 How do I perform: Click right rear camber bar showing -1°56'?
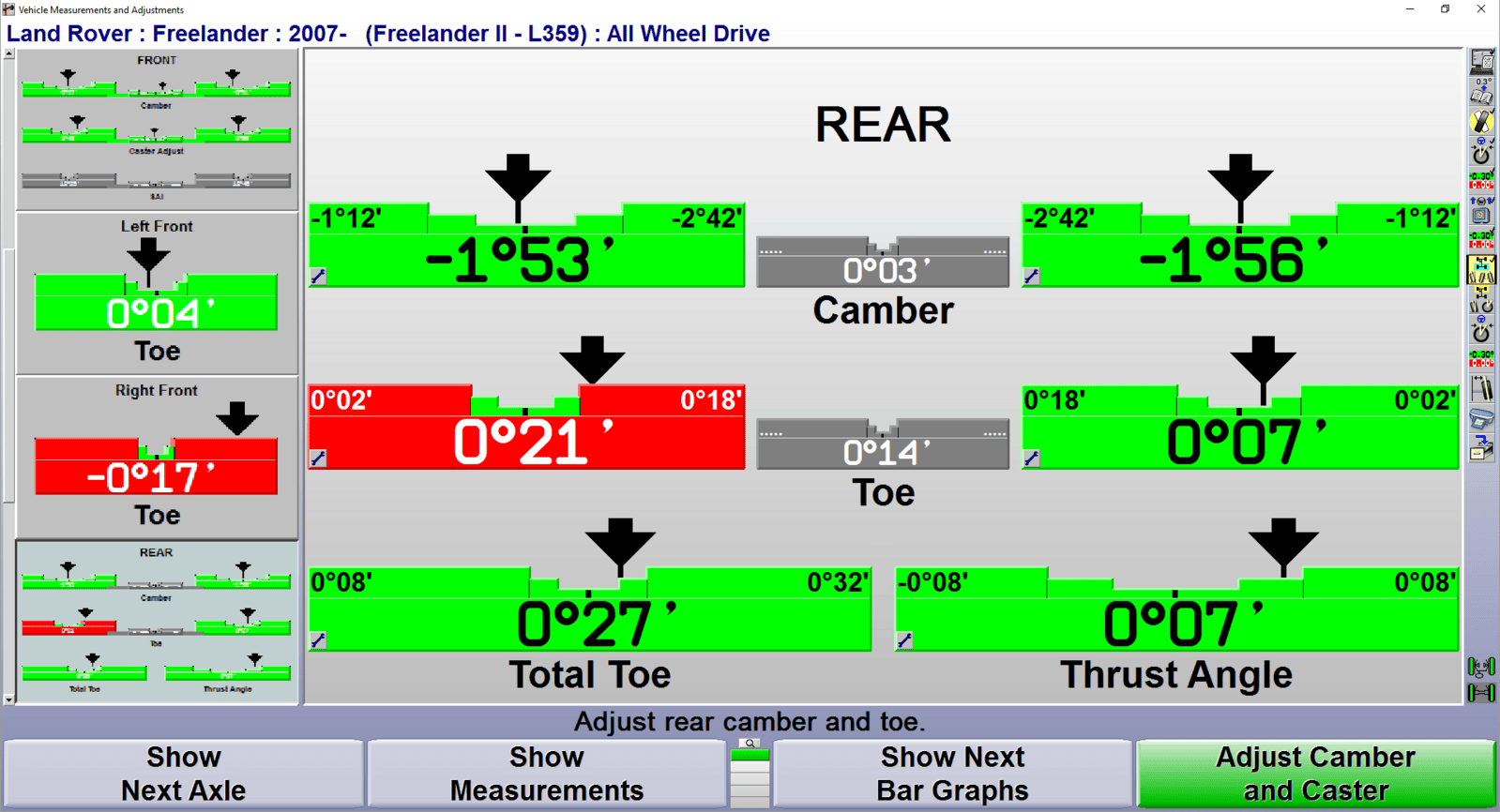coord(1240,246)
